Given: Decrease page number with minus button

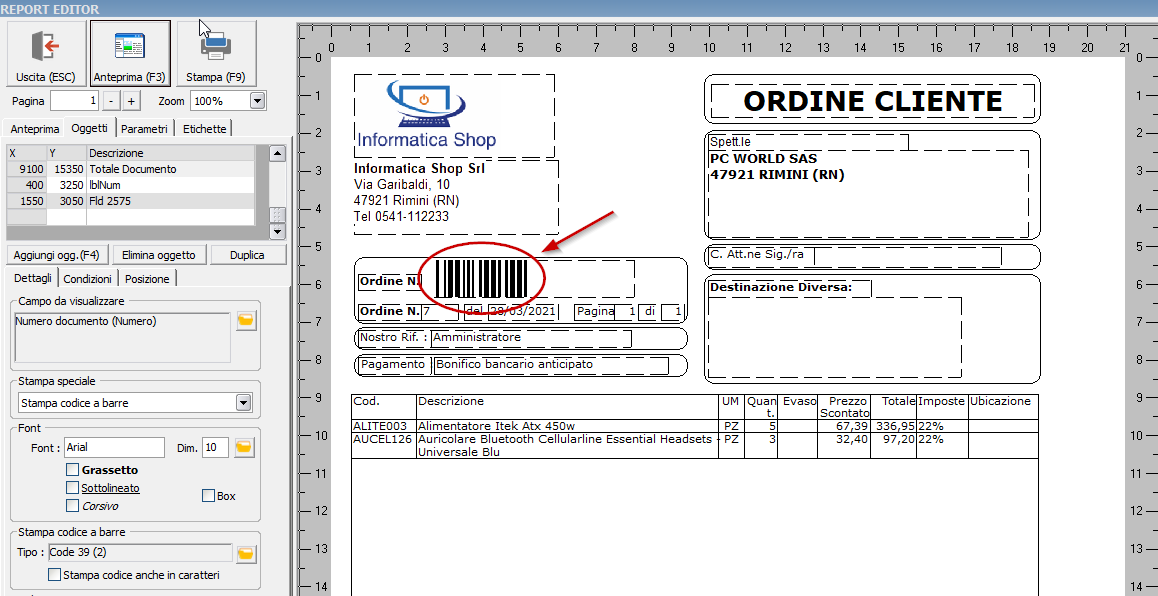Looking at the screenshot, I should [x=112, y=101].
